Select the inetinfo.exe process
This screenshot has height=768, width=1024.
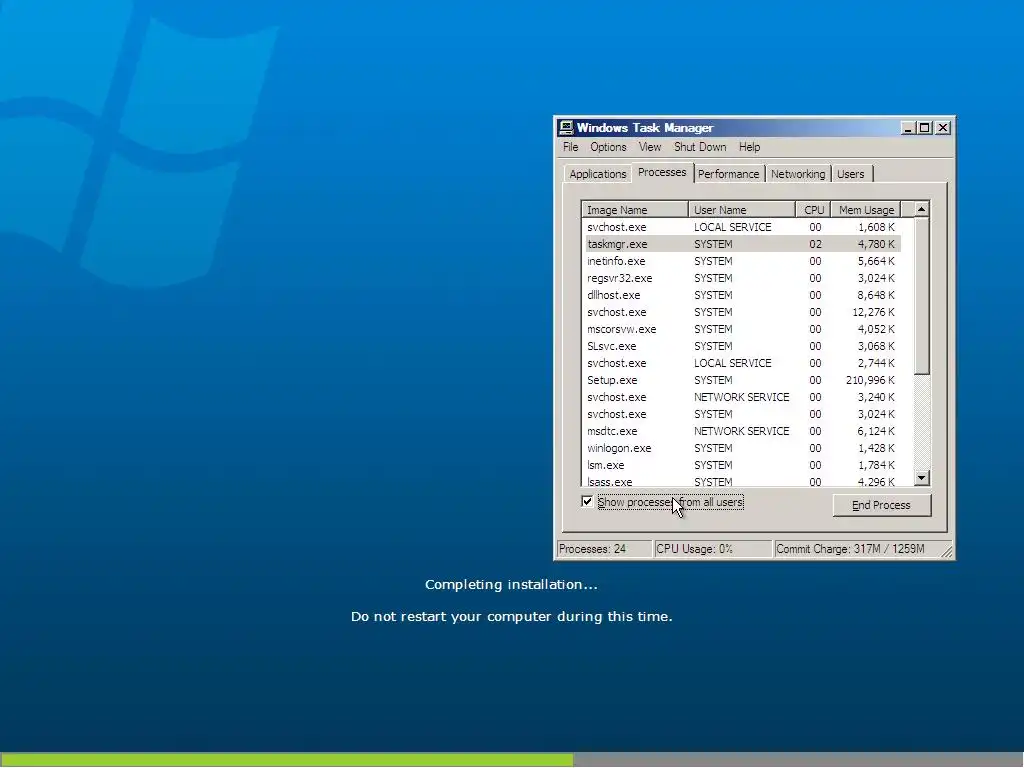pos(741,261)
